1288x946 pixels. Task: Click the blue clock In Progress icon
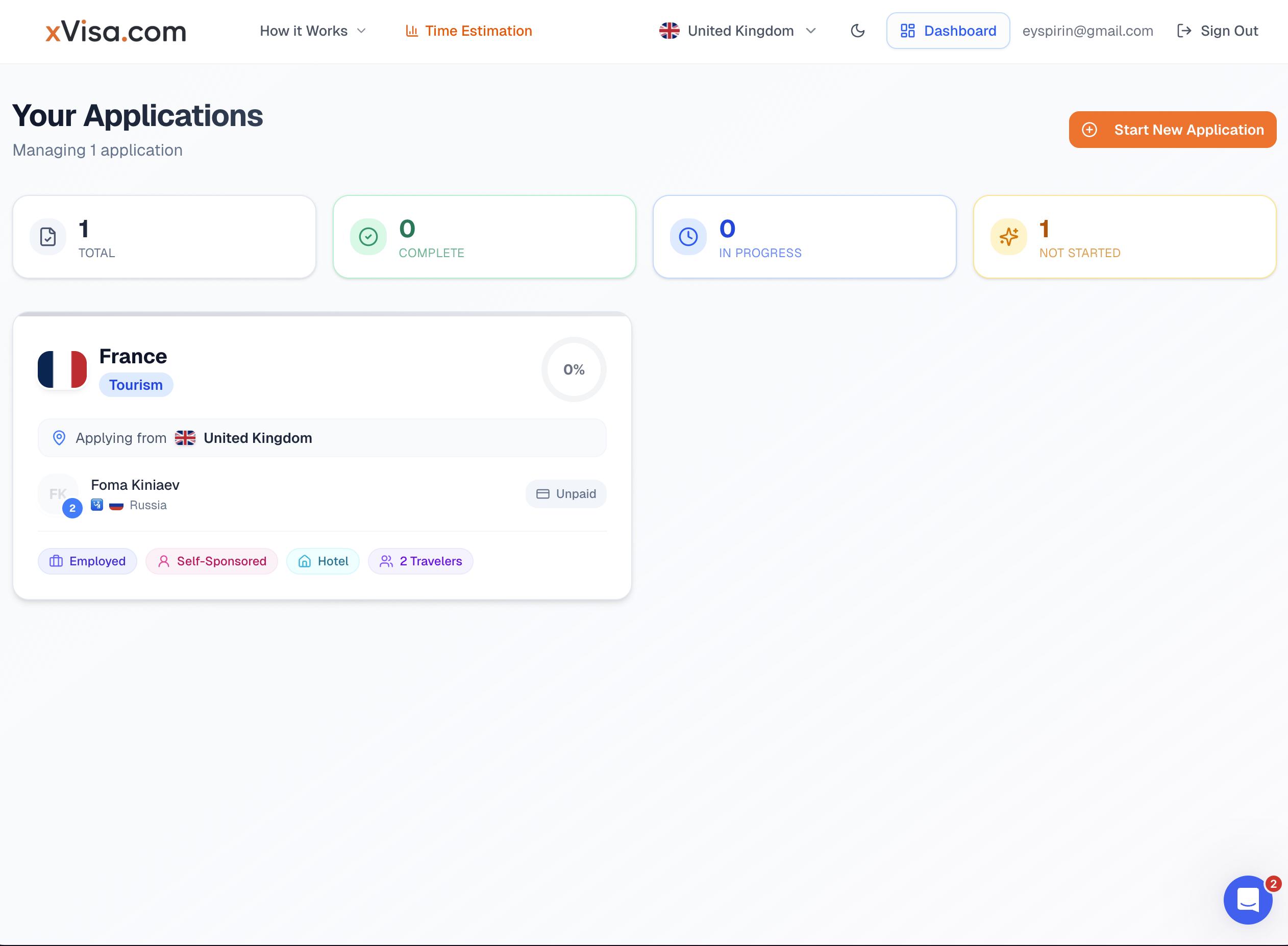688,237
